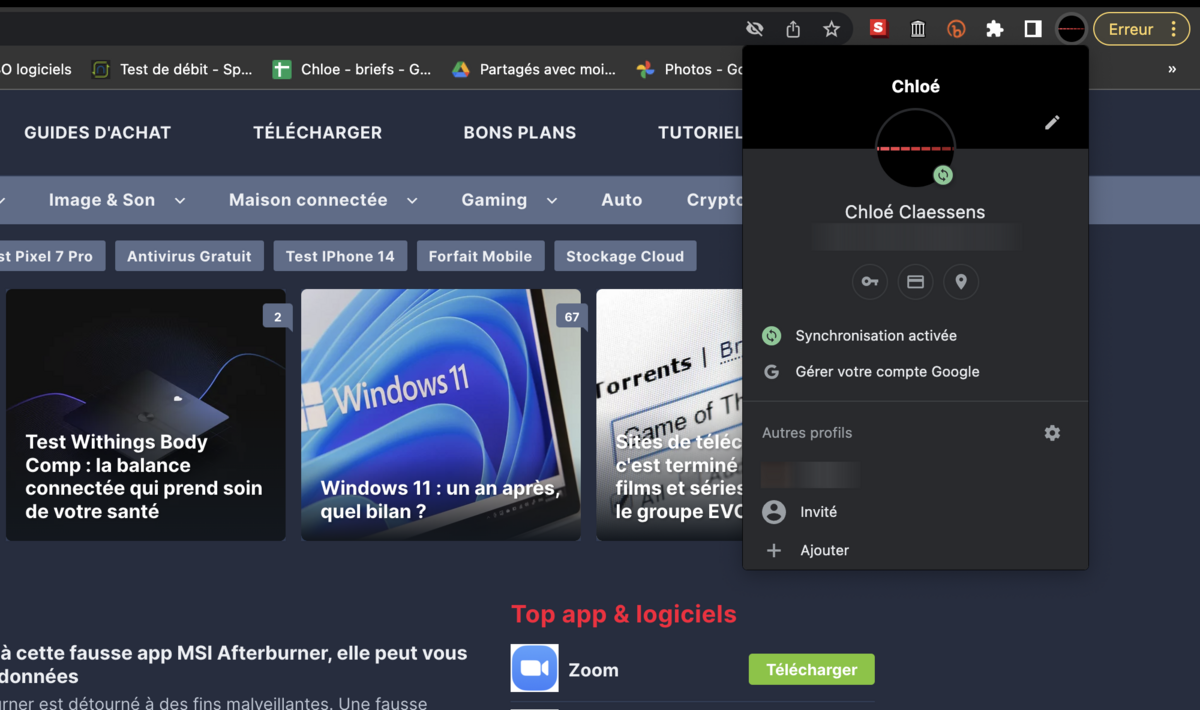Click the plus icon beside Ajouter
The width and height of the screenshot is (1200, 710).
(774, 550)
